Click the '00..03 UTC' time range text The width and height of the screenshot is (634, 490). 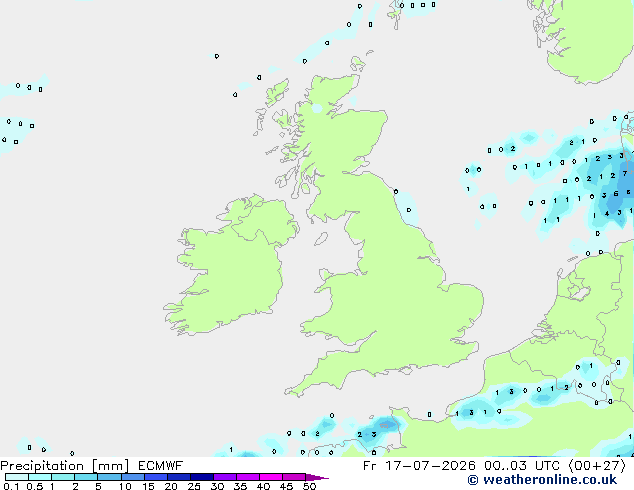[x=521, y=466]
